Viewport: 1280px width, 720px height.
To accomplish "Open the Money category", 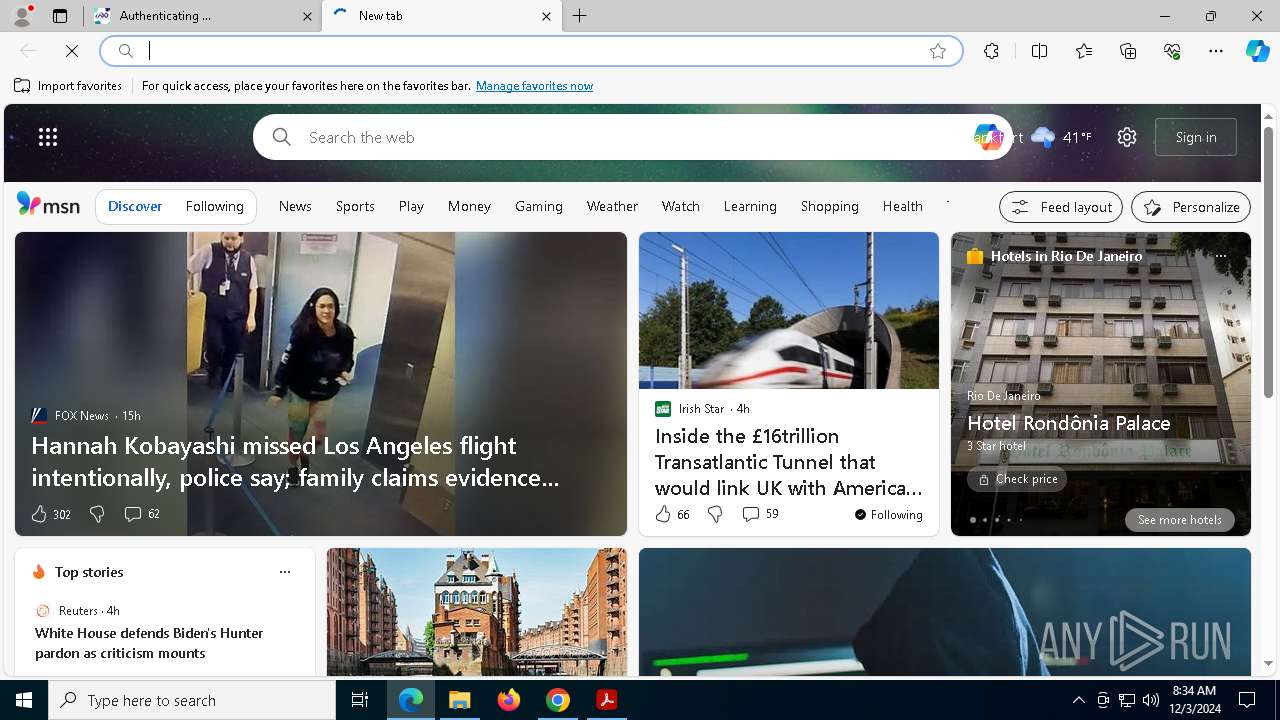I will coord(469,206).
